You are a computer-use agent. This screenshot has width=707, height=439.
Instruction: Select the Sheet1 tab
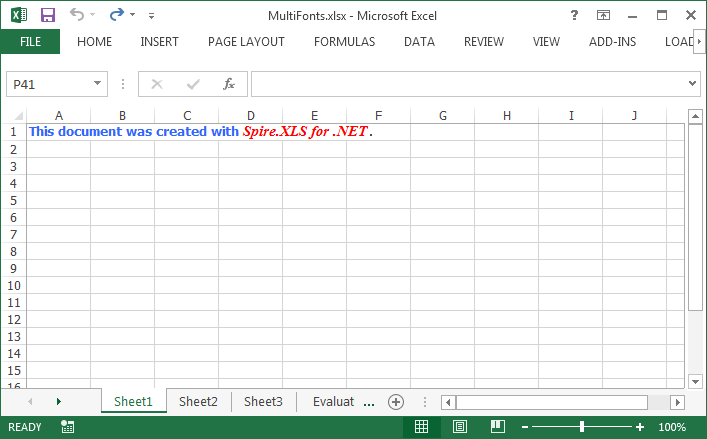point(133,401)
